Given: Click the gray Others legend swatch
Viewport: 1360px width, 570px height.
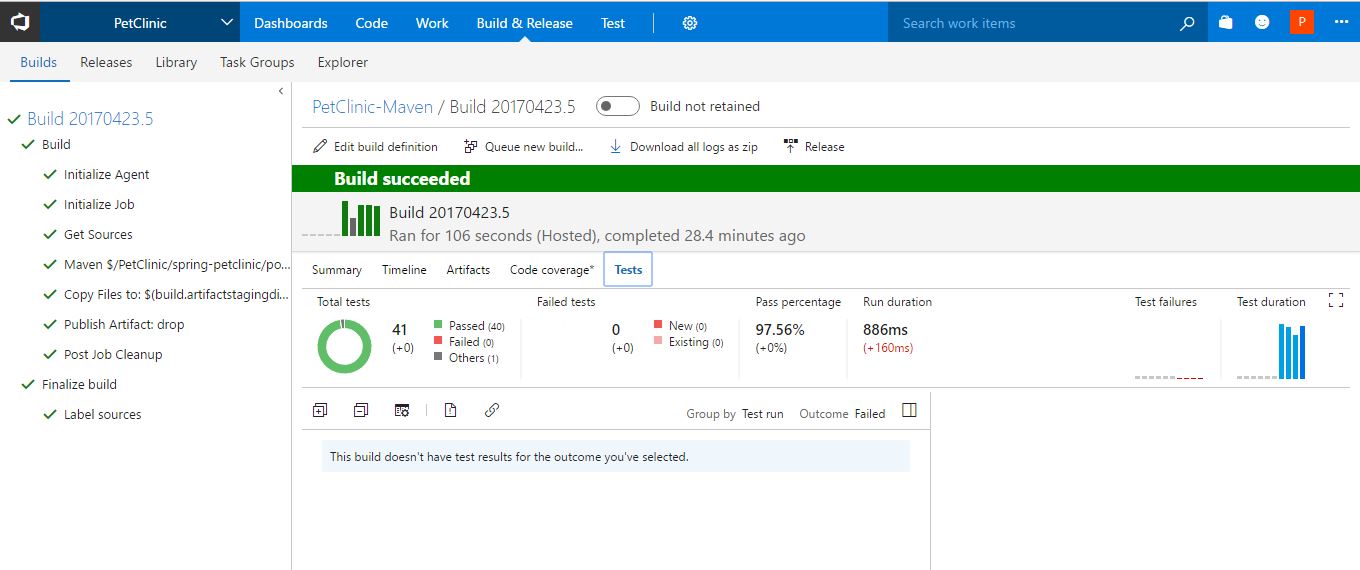Looking at the screenshot, I should coord(438,357).
